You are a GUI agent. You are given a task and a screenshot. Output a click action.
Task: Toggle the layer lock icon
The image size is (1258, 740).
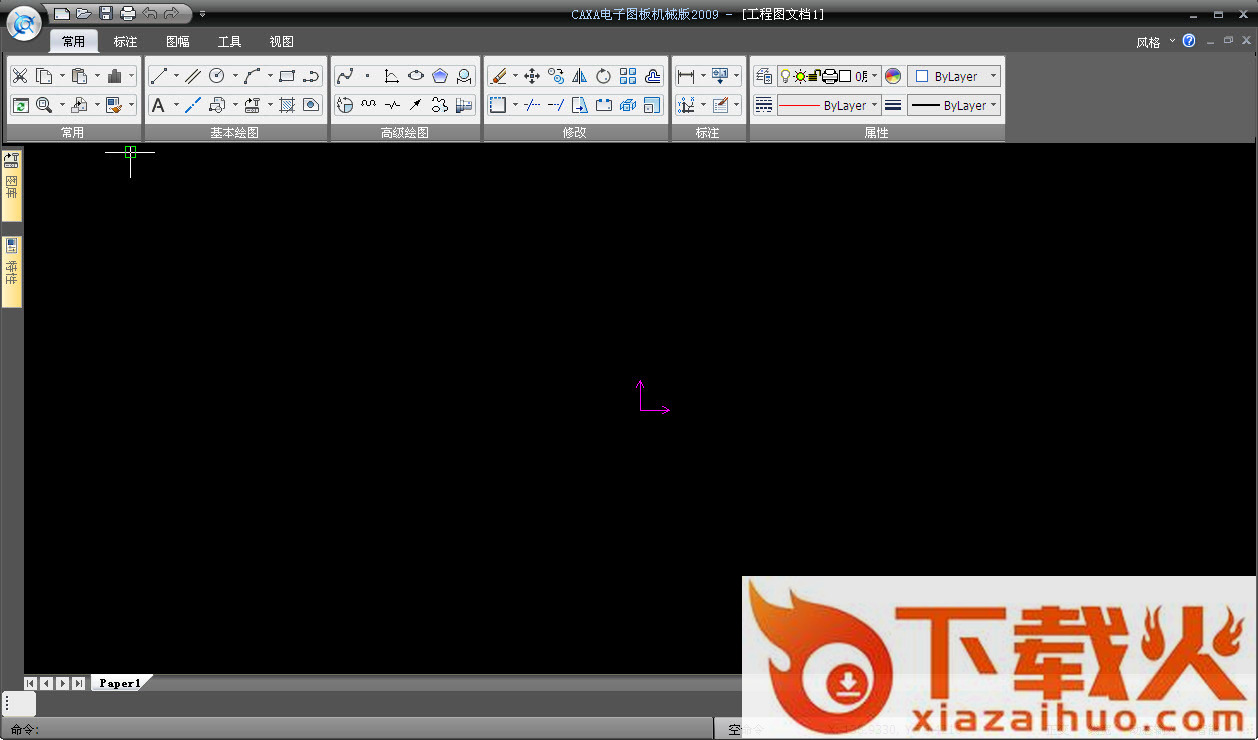[814, 76]
